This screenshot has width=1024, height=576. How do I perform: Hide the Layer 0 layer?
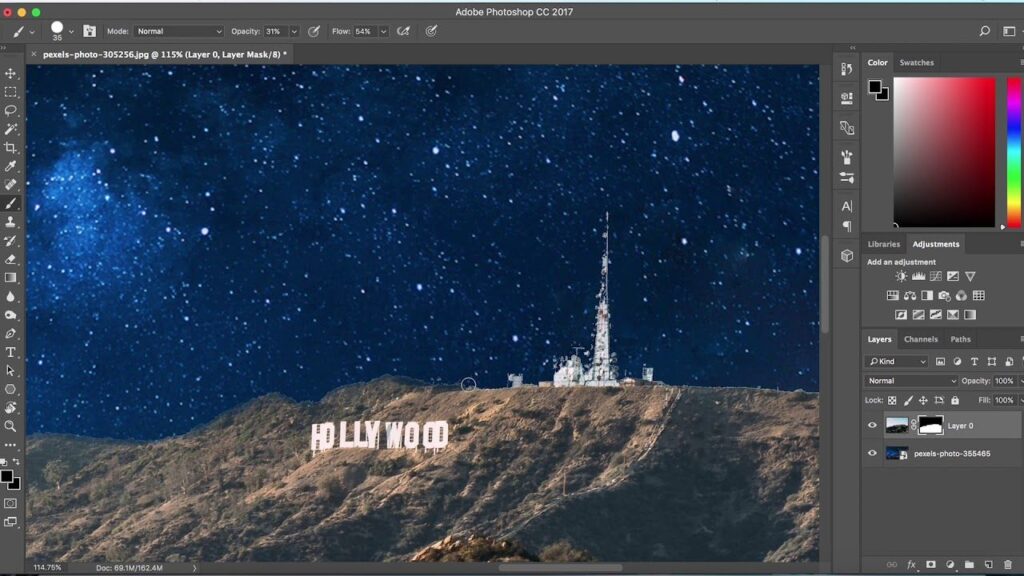point(873,424)
